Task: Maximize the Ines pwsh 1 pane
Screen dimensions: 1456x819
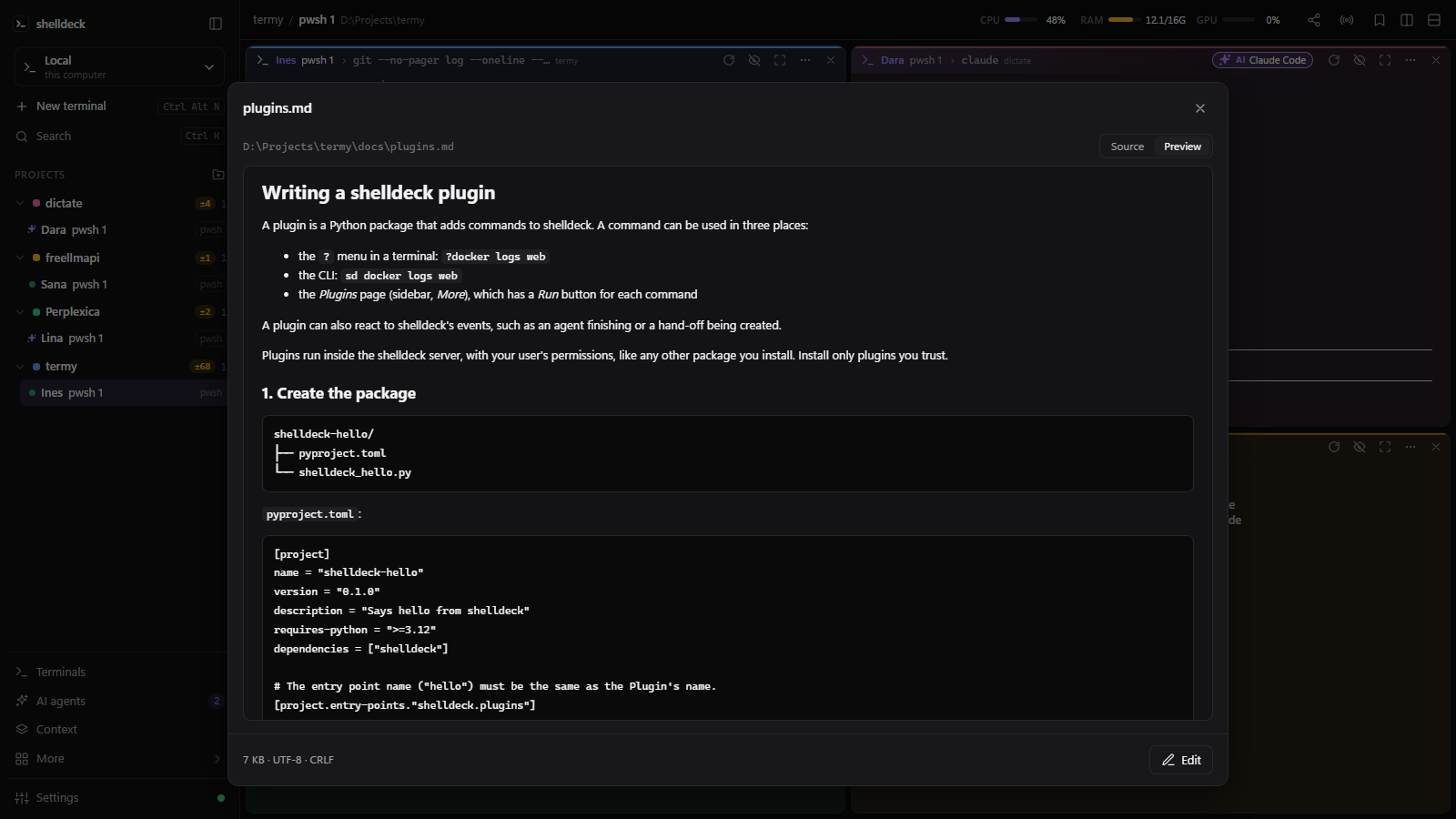Action: coord(780,60)
